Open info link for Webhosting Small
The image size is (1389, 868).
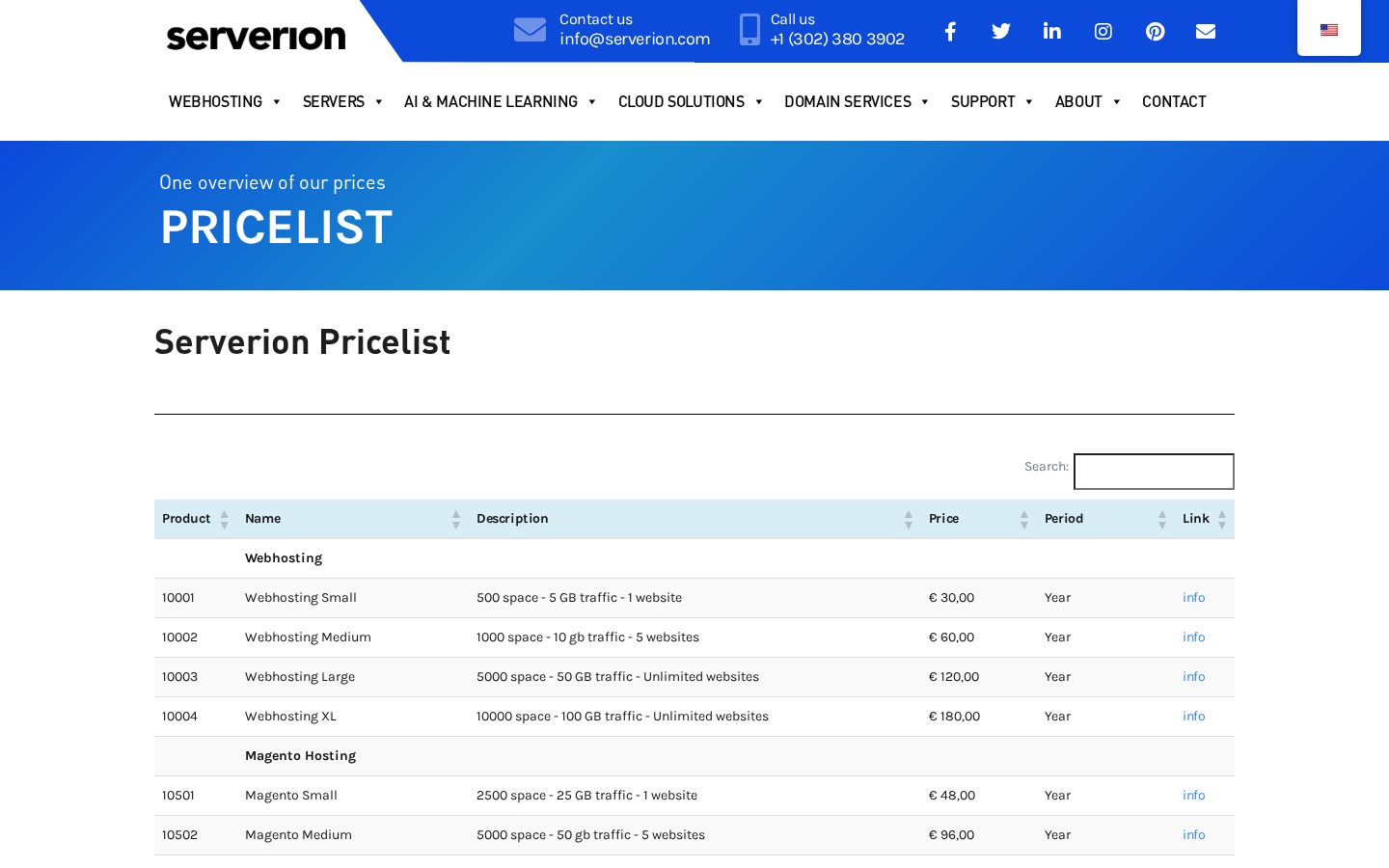pos(1193,598)
